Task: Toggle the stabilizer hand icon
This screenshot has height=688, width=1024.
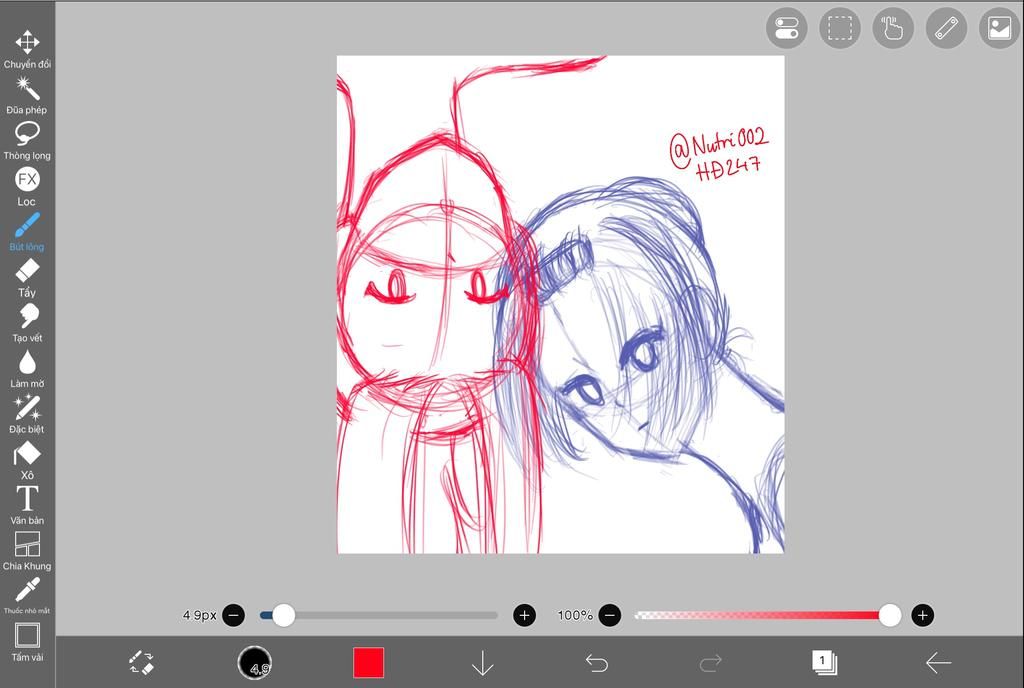Action: tap(893, 28)
